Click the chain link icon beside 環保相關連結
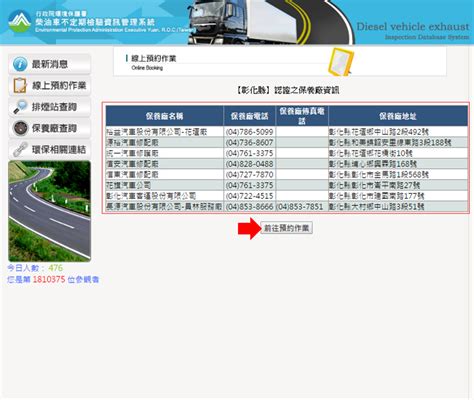474x400 pixels. 20,149
